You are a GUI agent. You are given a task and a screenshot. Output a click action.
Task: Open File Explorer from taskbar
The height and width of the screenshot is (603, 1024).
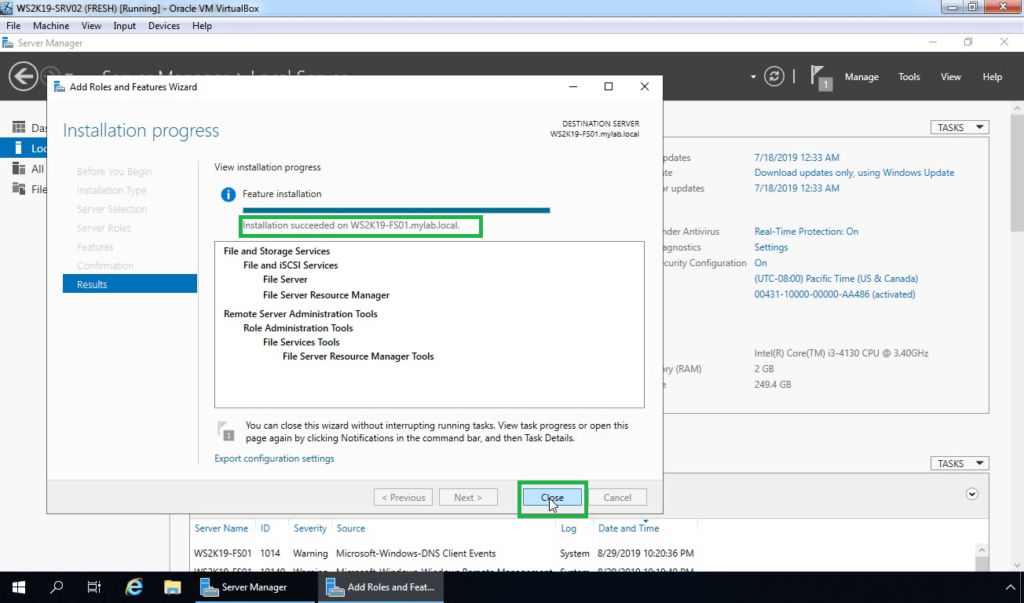tap(172, 587)
